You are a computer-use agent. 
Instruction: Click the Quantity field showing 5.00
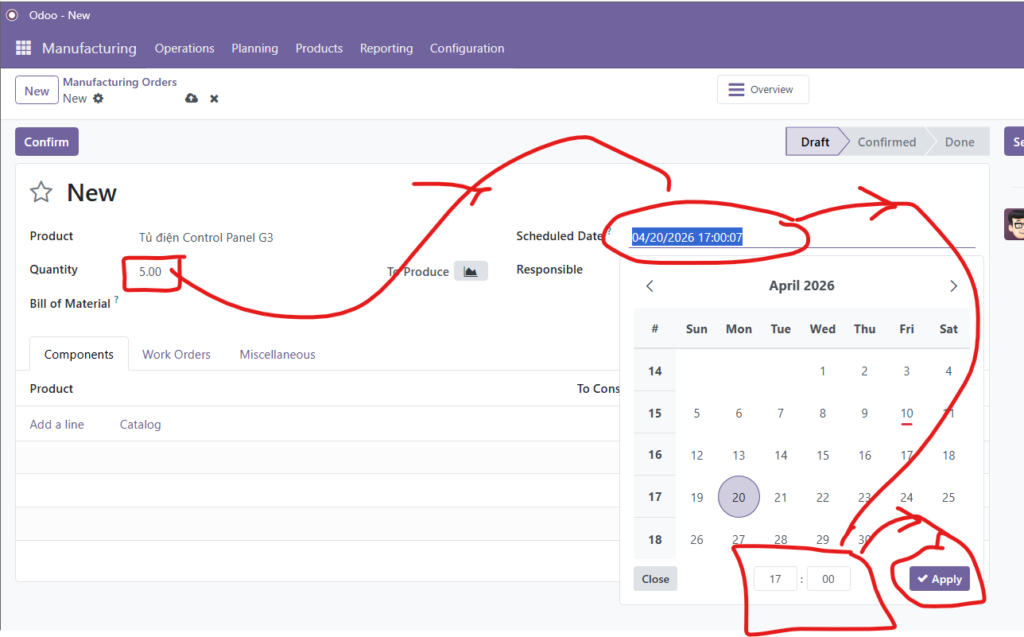151,271
